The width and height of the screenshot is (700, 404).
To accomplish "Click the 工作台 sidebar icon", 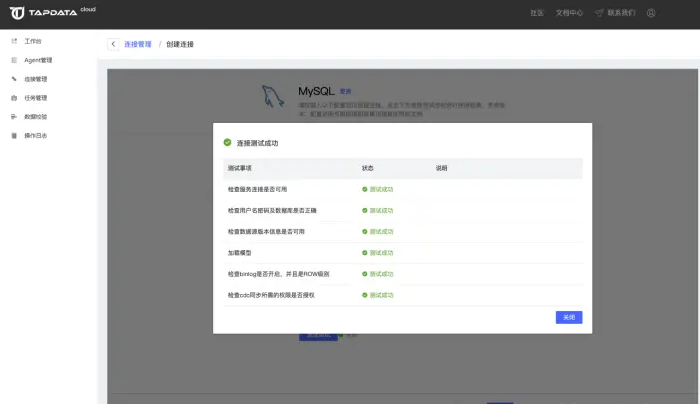I will [13, 42].
